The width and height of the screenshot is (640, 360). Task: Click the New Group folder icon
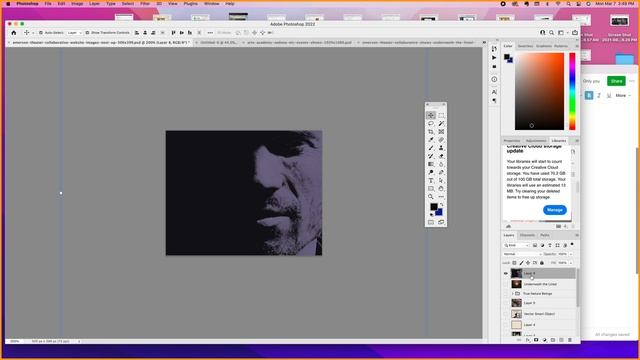[553, 340]
